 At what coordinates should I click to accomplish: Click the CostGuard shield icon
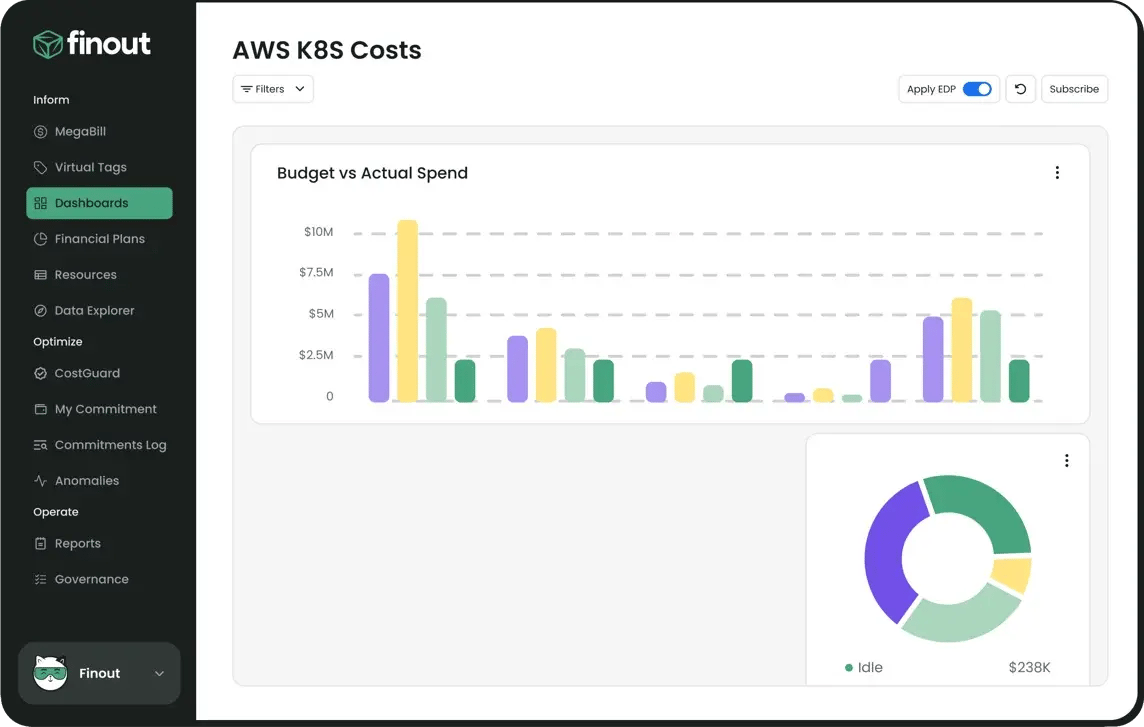pyautogui.click(x=40, y=374)
